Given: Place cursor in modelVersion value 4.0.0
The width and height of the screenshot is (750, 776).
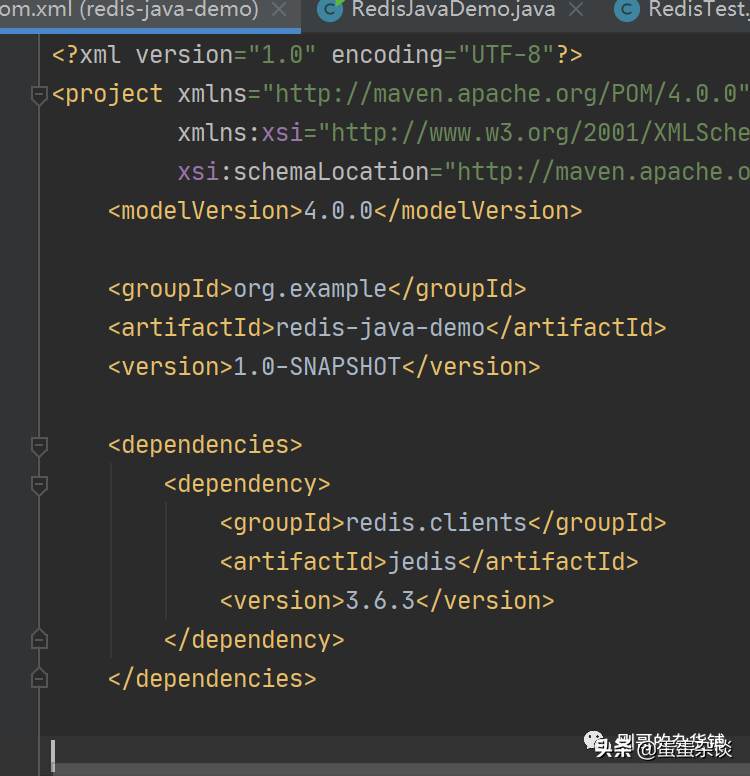Looking at the screenshot, I should pyautogui.click(x=338, y=211).
